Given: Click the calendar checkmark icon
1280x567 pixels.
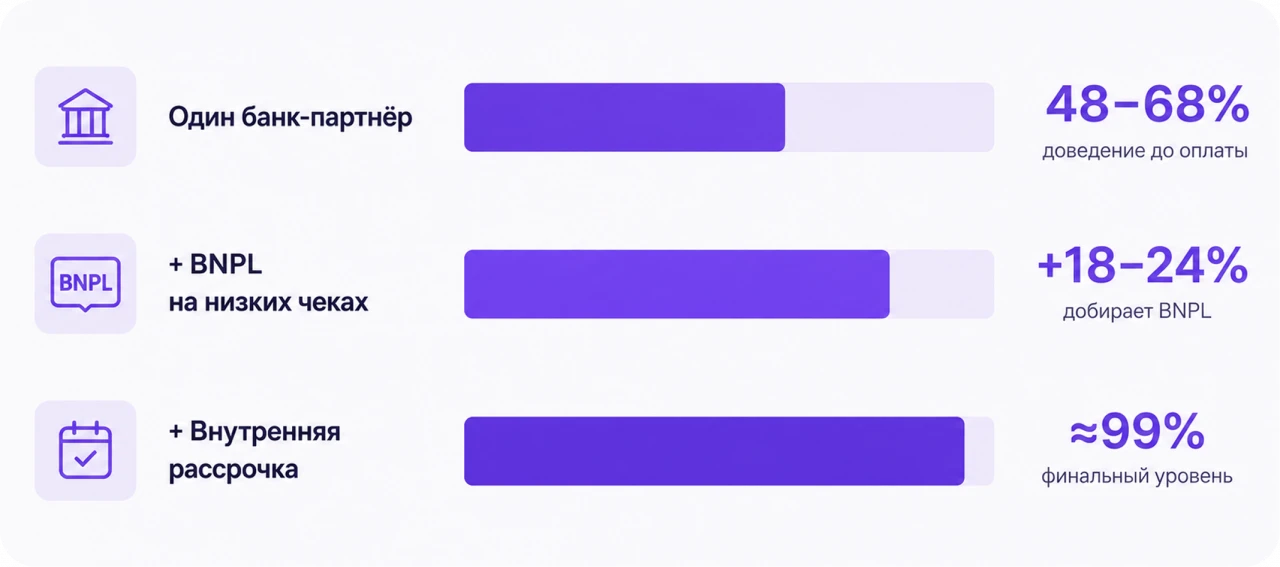Looking at the screenshot, I should pos(85,450).
